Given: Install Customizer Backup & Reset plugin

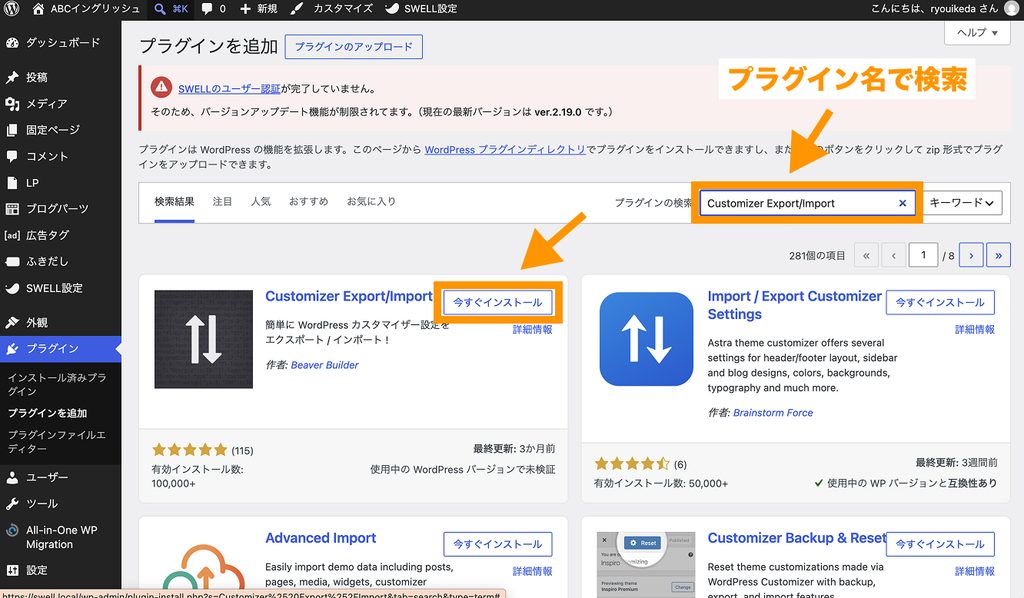Looking at the screenshot, I should point(940,544).
